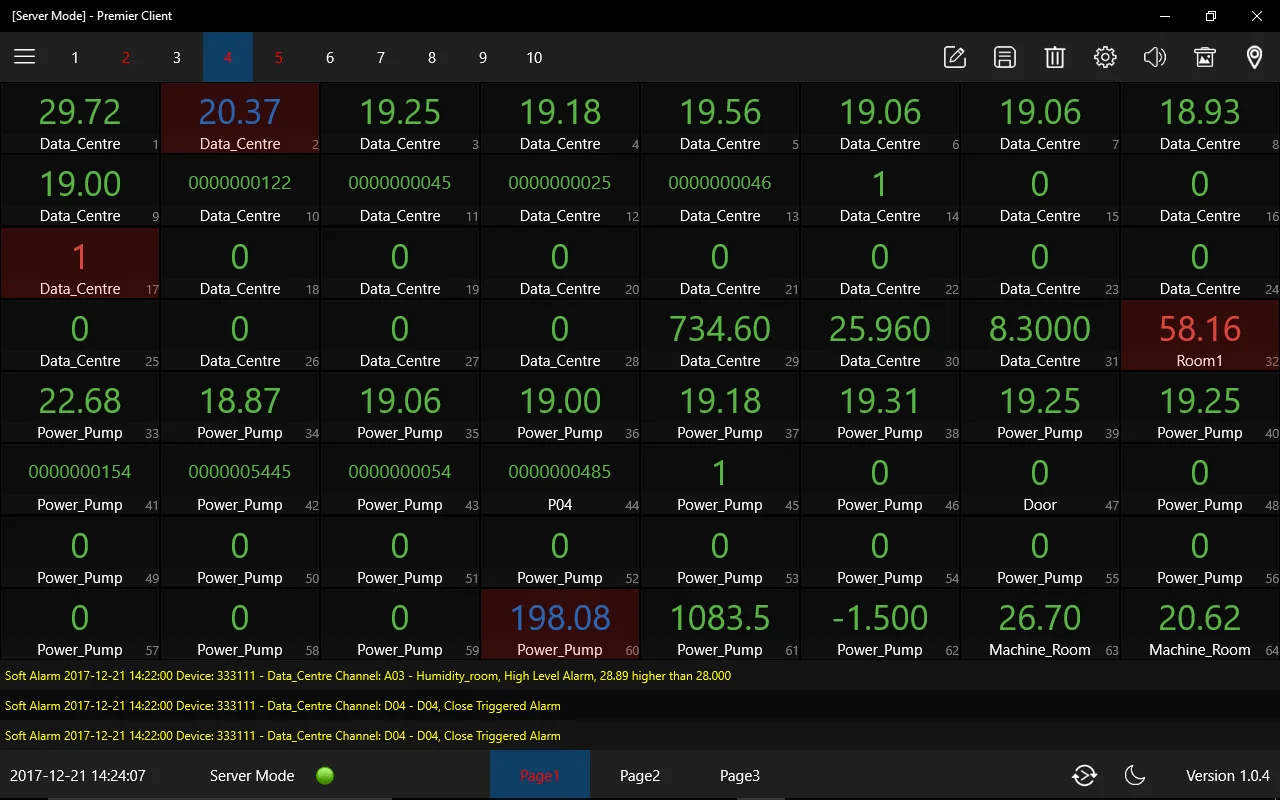1280x800 pixels.
Task: Select the Room1 tile showing 58.16
Action: (x=1200, y=336)
